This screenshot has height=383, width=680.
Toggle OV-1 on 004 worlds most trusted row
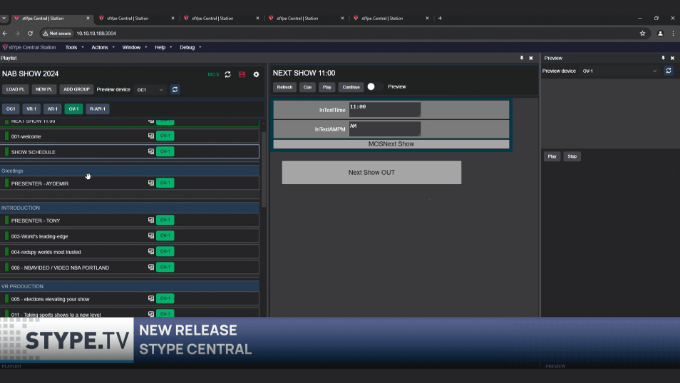[165, 251]
